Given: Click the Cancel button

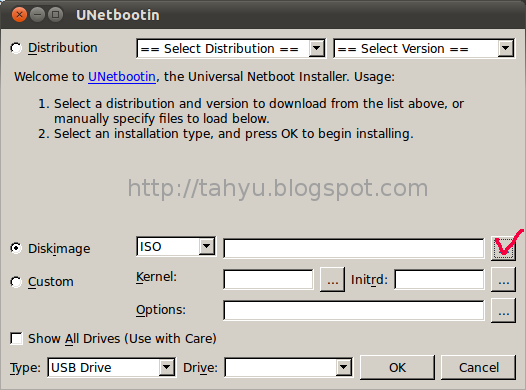Looking at the screenshot, I should tap(478, 368).
